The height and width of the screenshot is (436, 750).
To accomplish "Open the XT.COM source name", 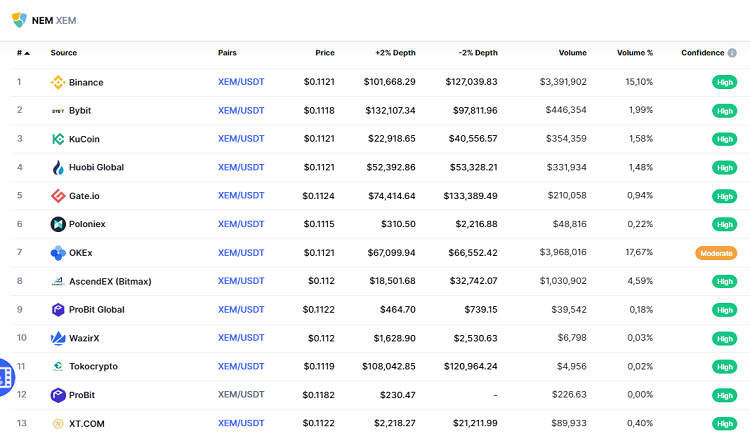I will 87,424.
